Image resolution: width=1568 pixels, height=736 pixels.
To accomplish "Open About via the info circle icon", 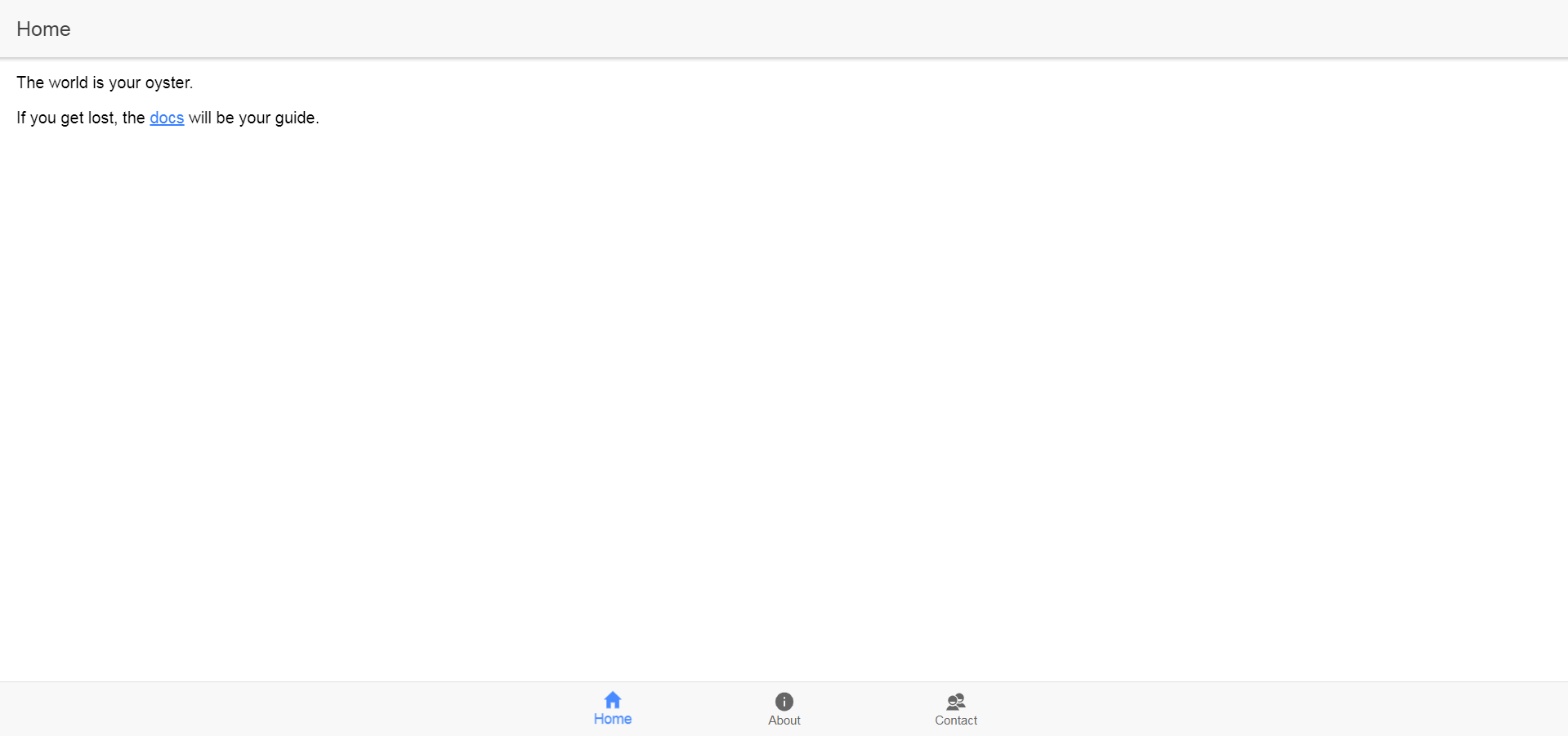I will [x=784, y=702].
